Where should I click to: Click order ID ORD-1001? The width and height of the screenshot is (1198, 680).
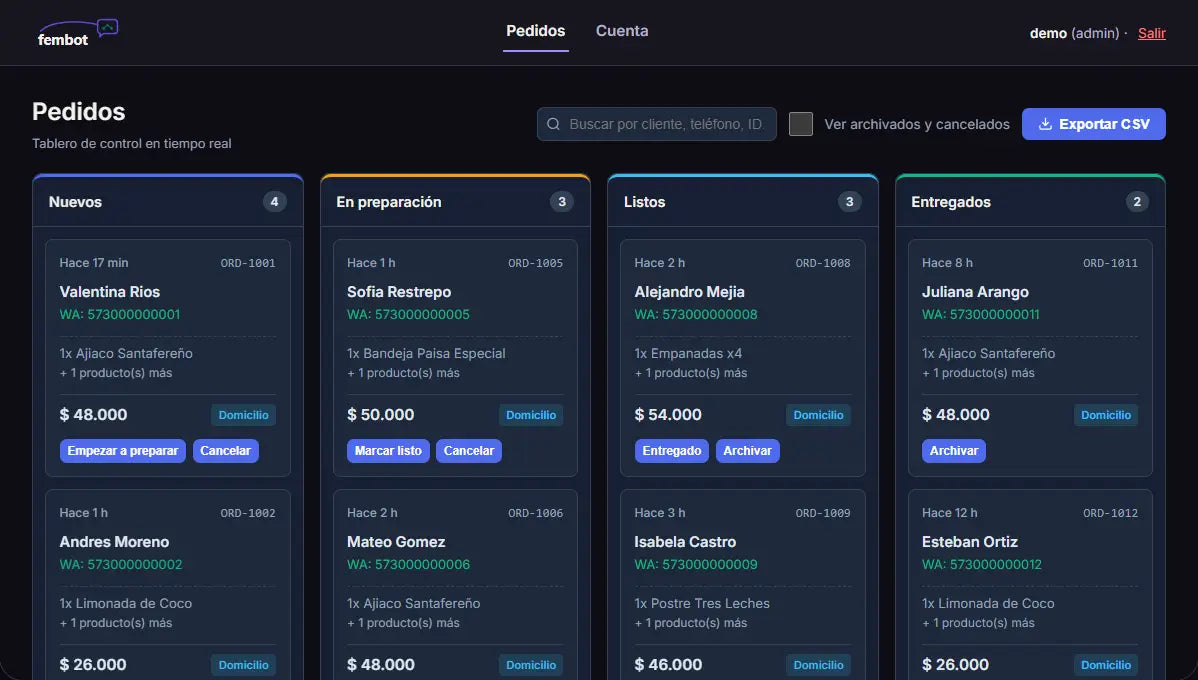(248, 263)
